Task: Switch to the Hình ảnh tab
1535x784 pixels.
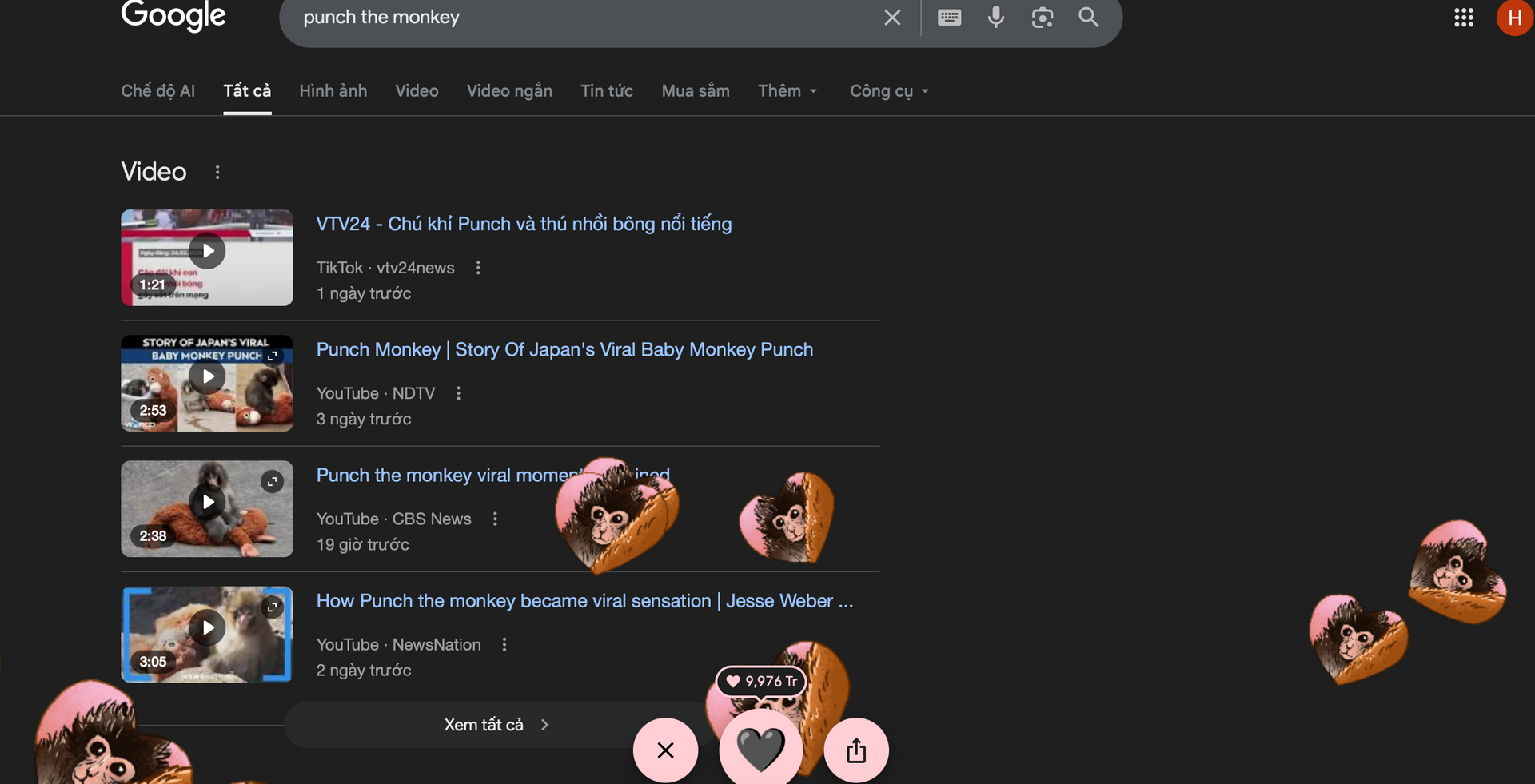Action: coord(333,91)
